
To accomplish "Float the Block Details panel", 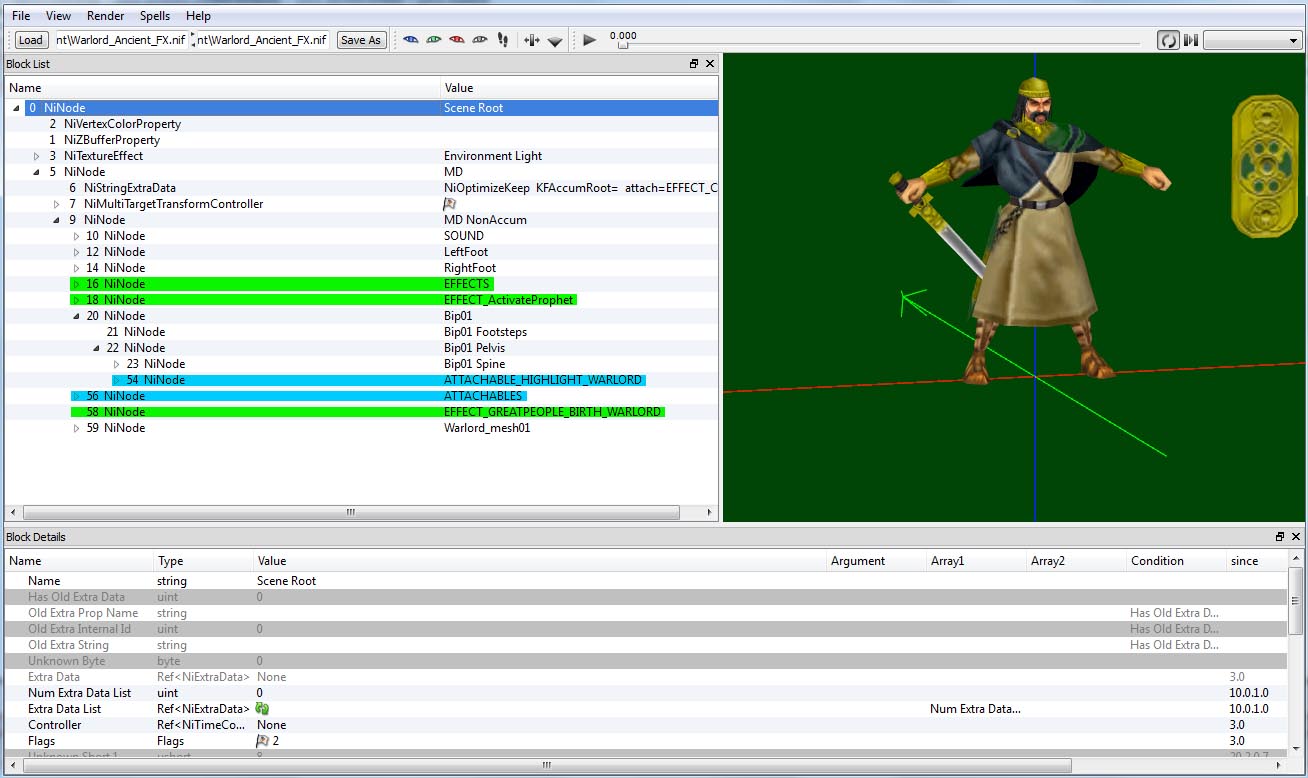I will click(1280, 537).
